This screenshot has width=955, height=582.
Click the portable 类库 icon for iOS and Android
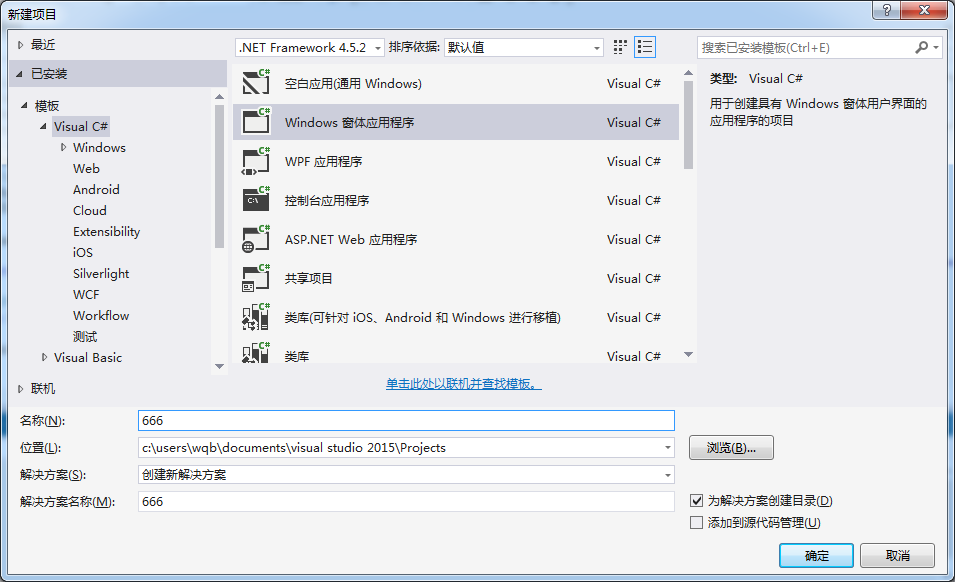[x=256, y=316]
